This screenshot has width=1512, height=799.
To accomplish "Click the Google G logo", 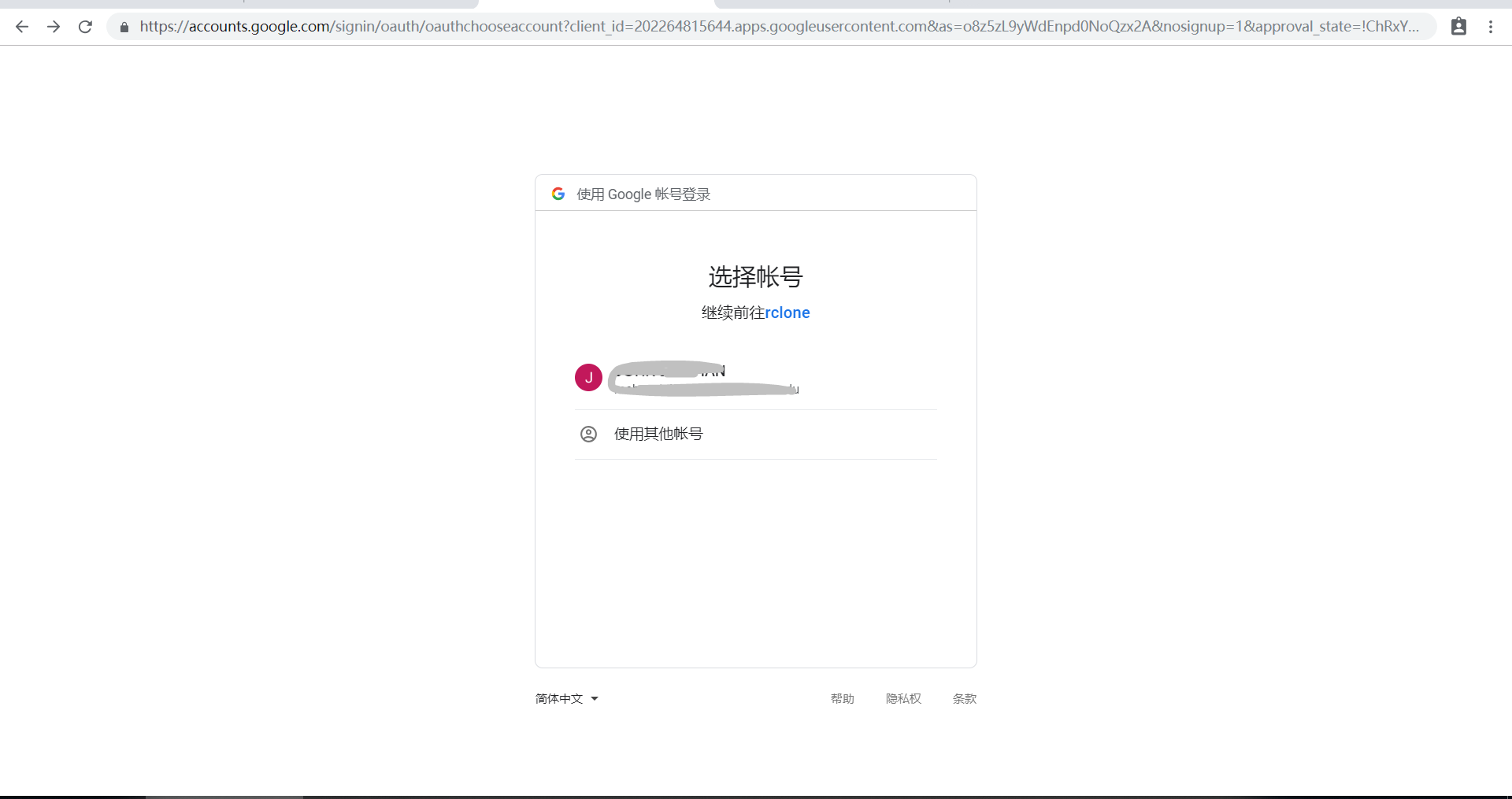I will [558, 194].
